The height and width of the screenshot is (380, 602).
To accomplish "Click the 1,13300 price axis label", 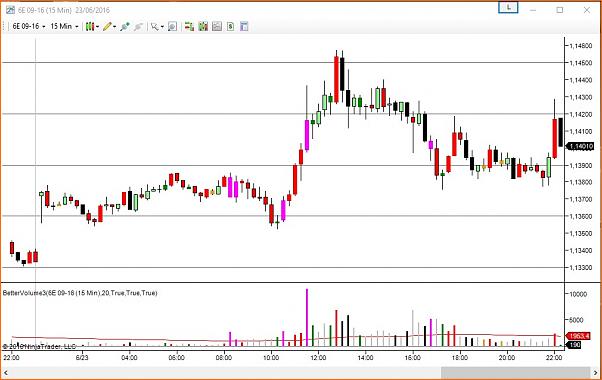I will pos(580,268).
